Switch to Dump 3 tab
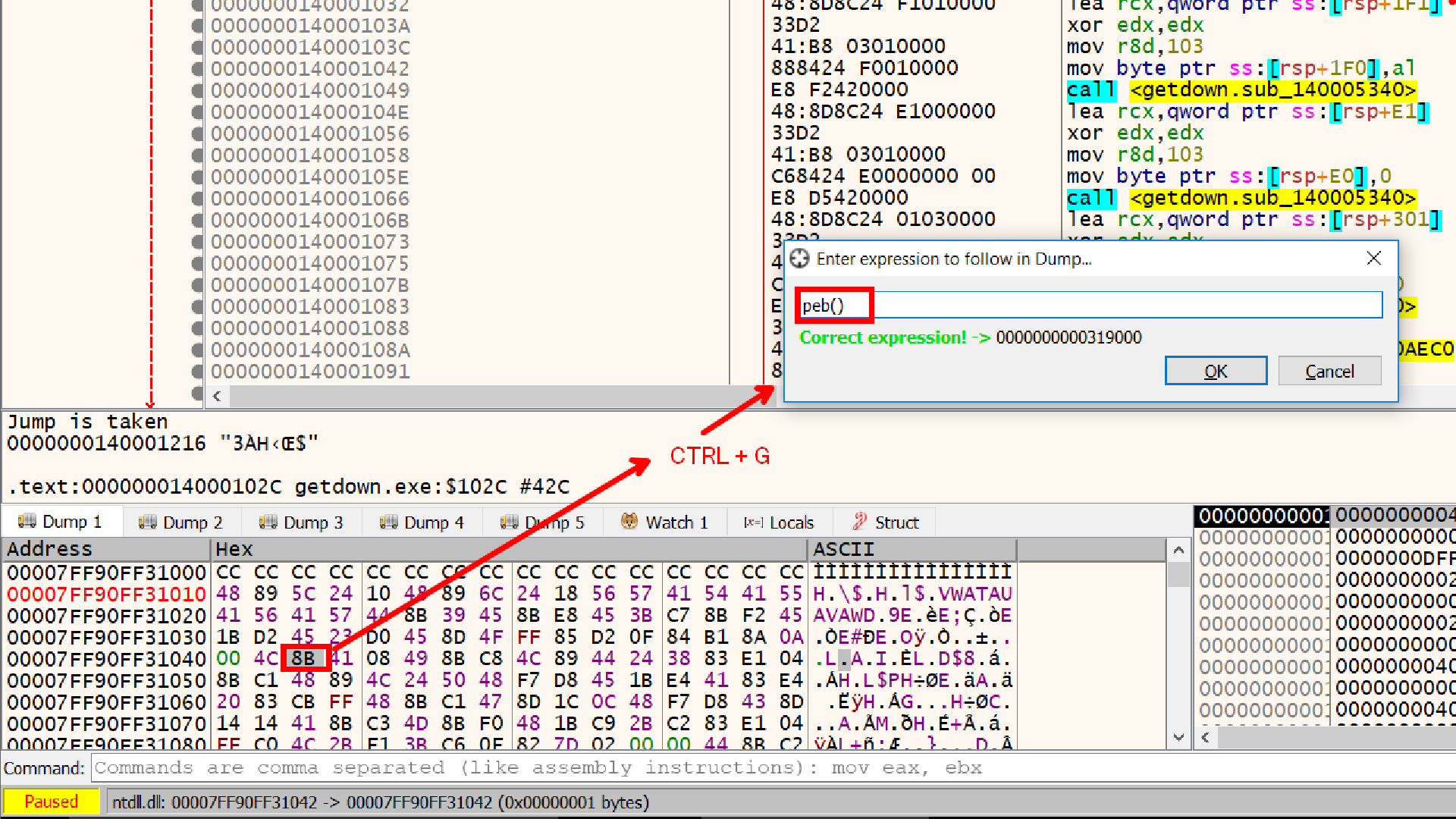This screenshot has width=1456, height=819. pos(301,522)
